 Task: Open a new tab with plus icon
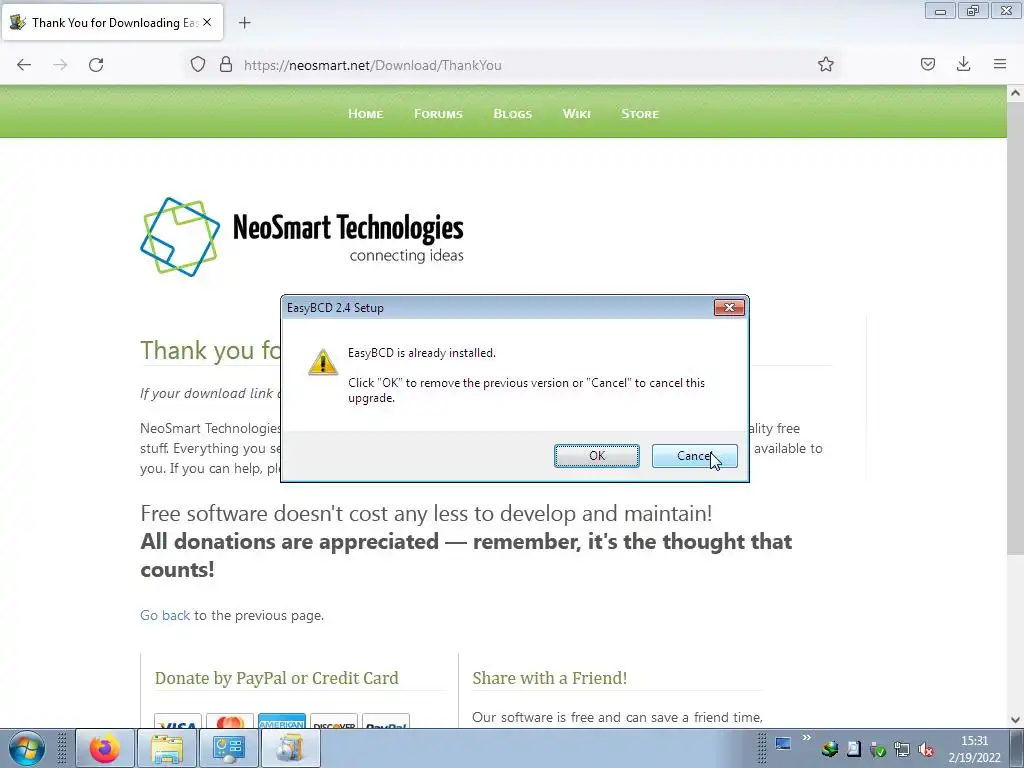tap(244, 23)
